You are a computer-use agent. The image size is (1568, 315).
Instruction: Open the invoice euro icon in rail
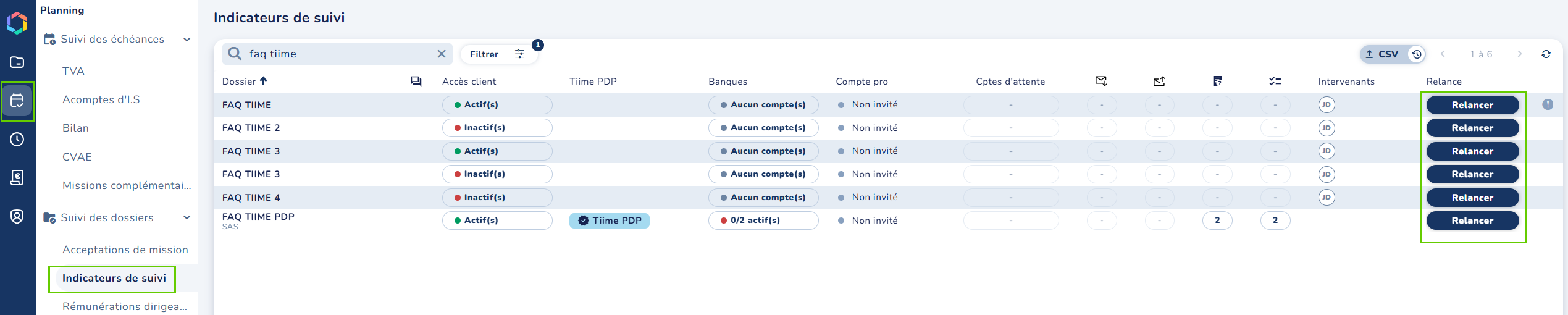pos(17,178)
